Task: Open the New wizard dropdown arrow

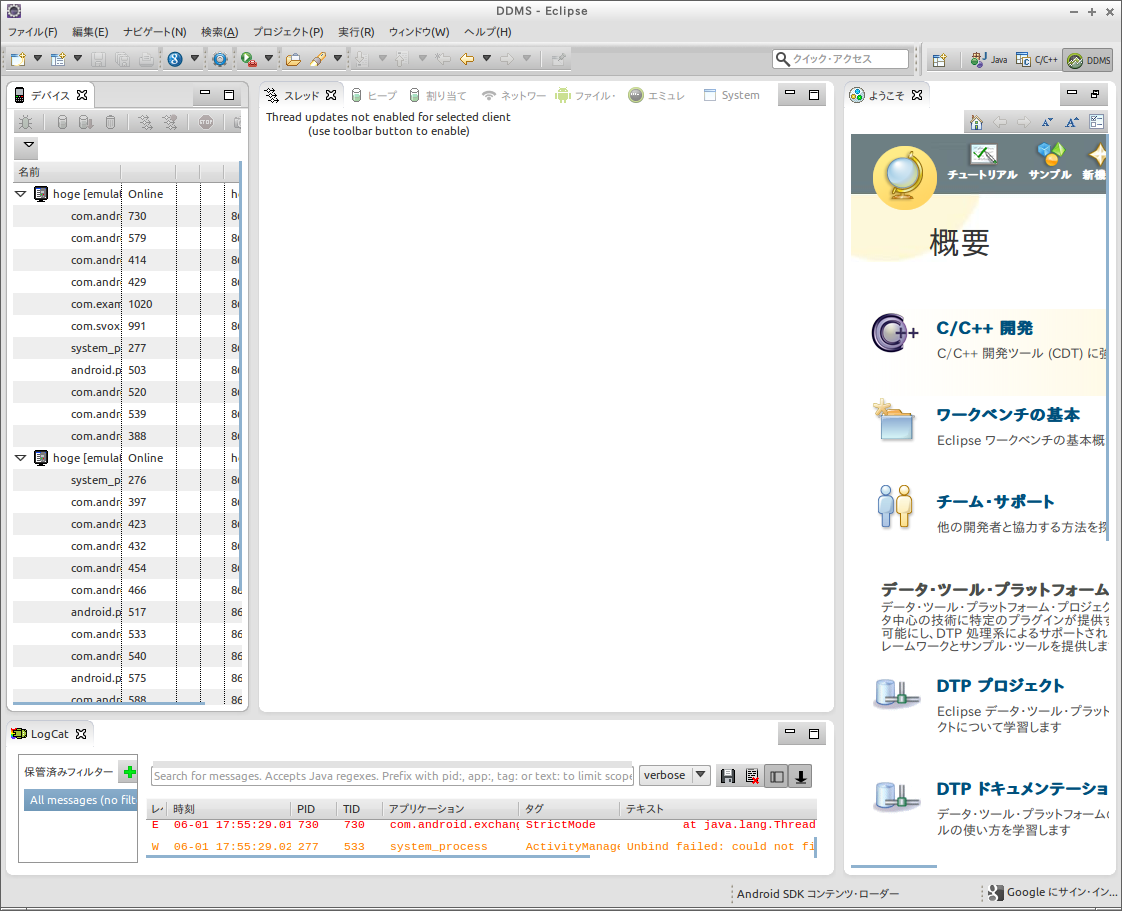Action: [x=37, y=59]
